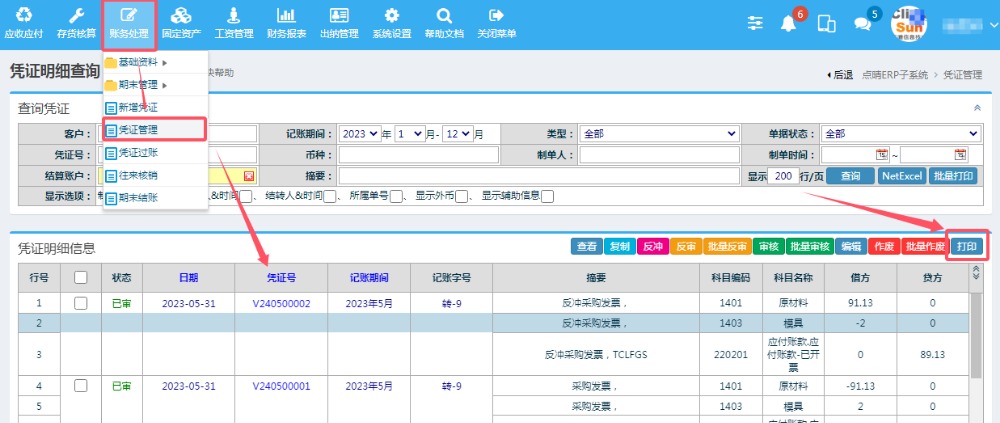Open the 应收应付 module icon
Image resolution: width=1000 pixels, height=423 pixels.
(x=24, y=16)
